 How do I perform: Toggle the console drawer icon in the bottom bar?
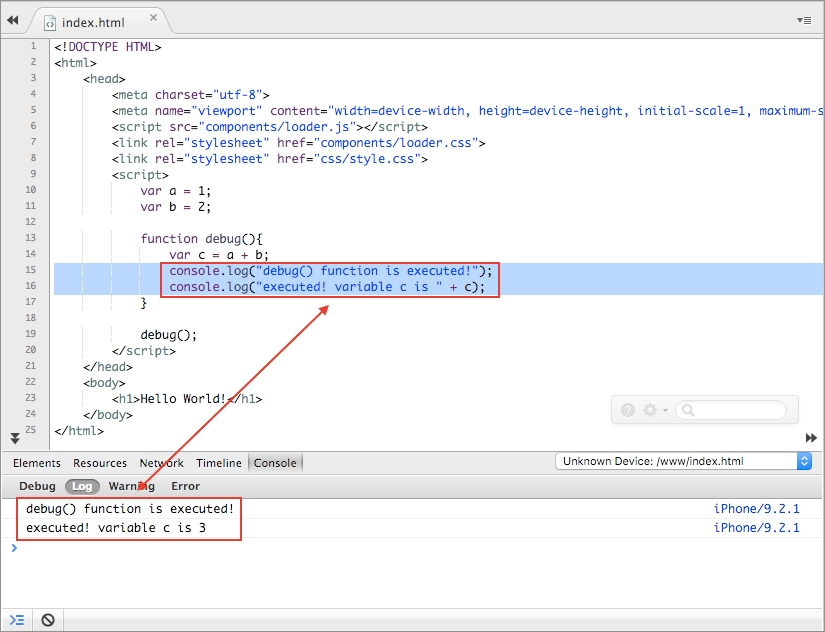point(17,620)
